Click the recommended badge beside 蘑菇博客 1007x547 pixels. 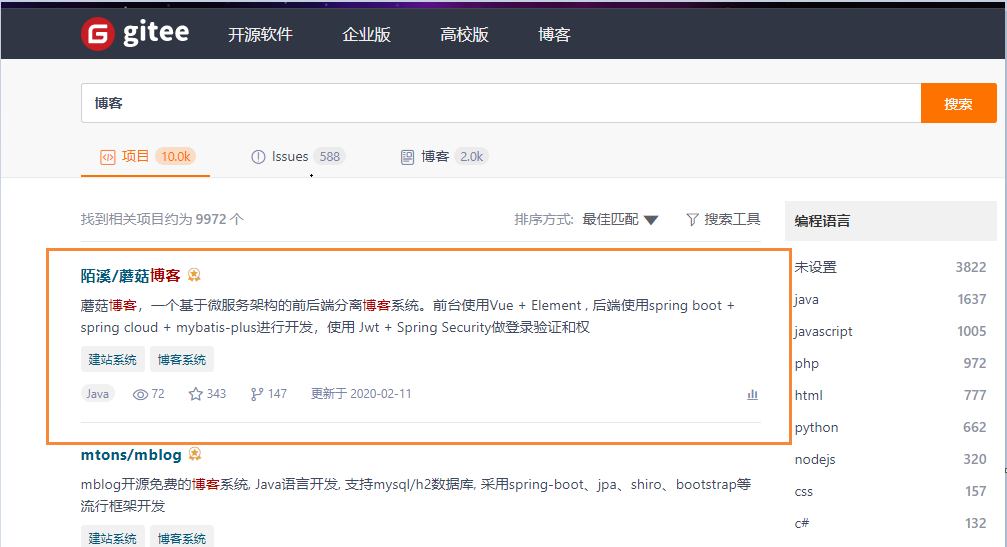pos(194,275)
